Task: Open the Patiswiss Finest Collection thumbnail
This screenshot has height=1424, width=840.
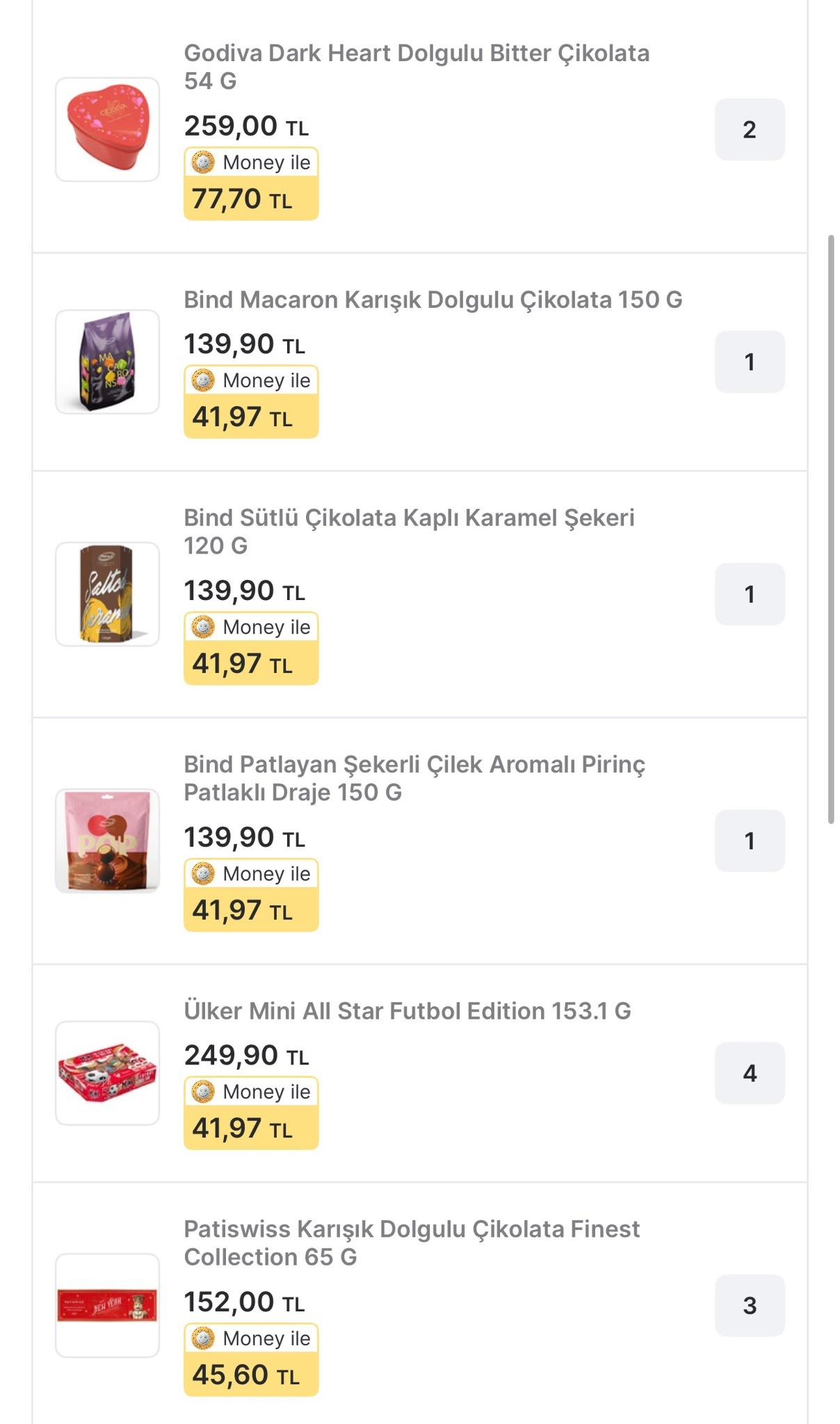Action: click(x=108, y=1305)
